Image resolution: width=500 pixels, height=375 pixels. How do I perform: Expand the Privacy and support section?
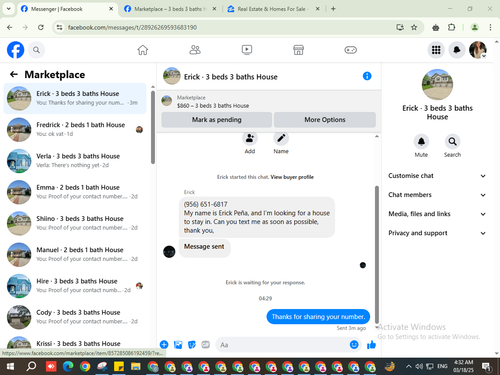pyautogui.click(x=437, y=233)
